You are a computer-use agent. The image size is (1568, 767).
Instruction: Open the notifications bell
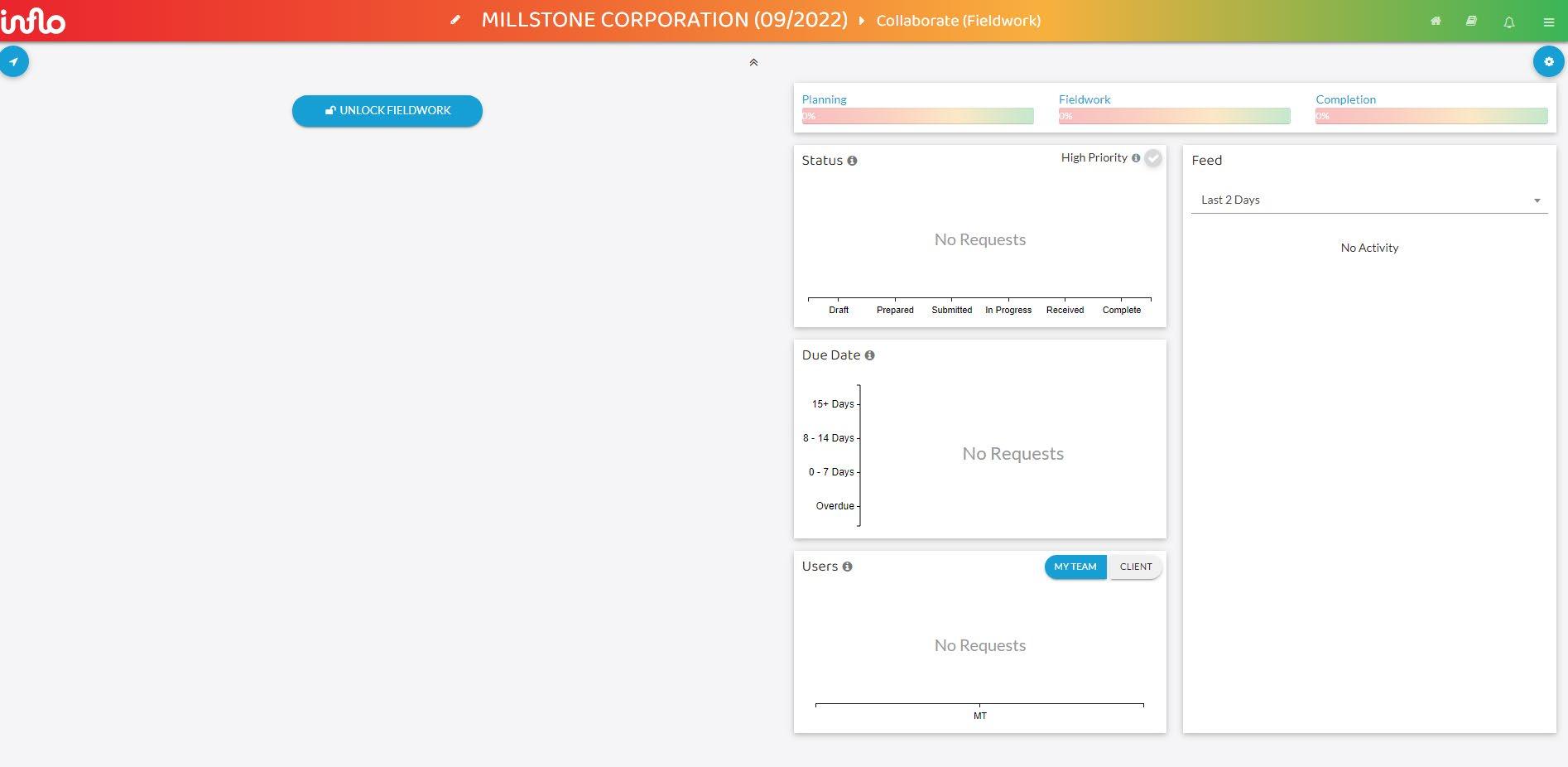point(1509,22)
